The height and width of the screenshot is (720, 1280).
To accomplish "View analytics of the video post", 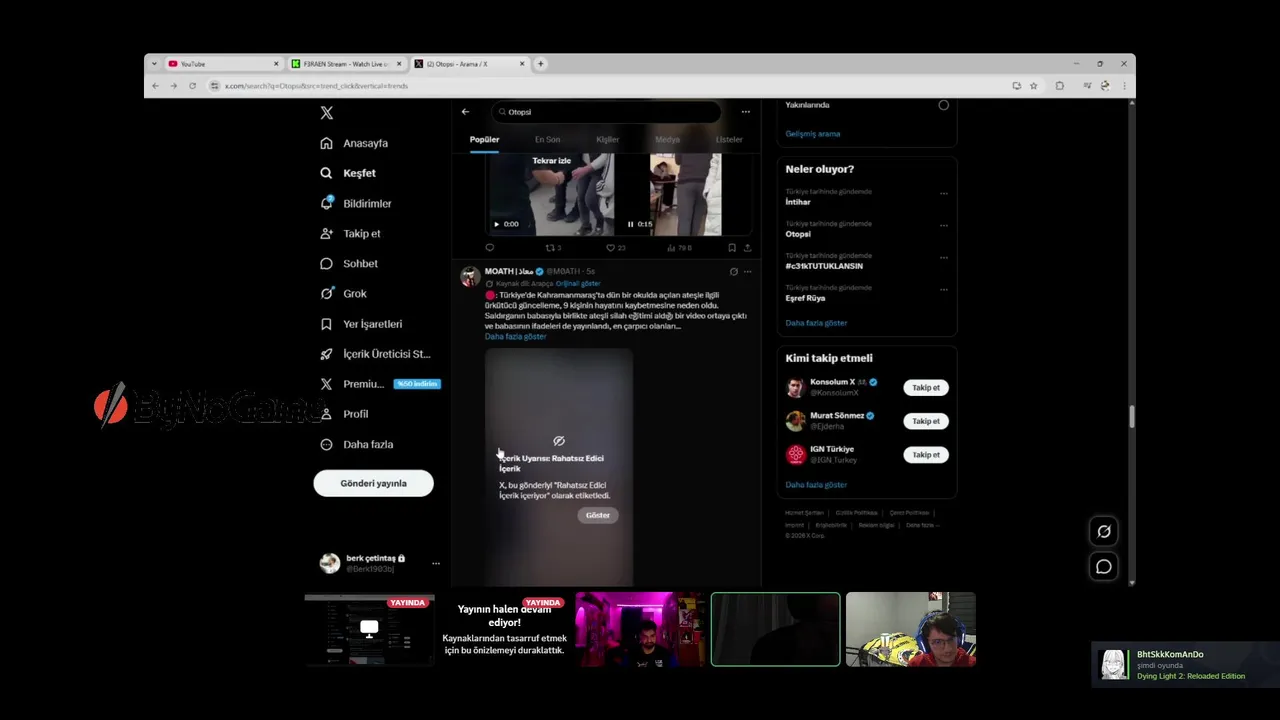I will click(679, 248).
